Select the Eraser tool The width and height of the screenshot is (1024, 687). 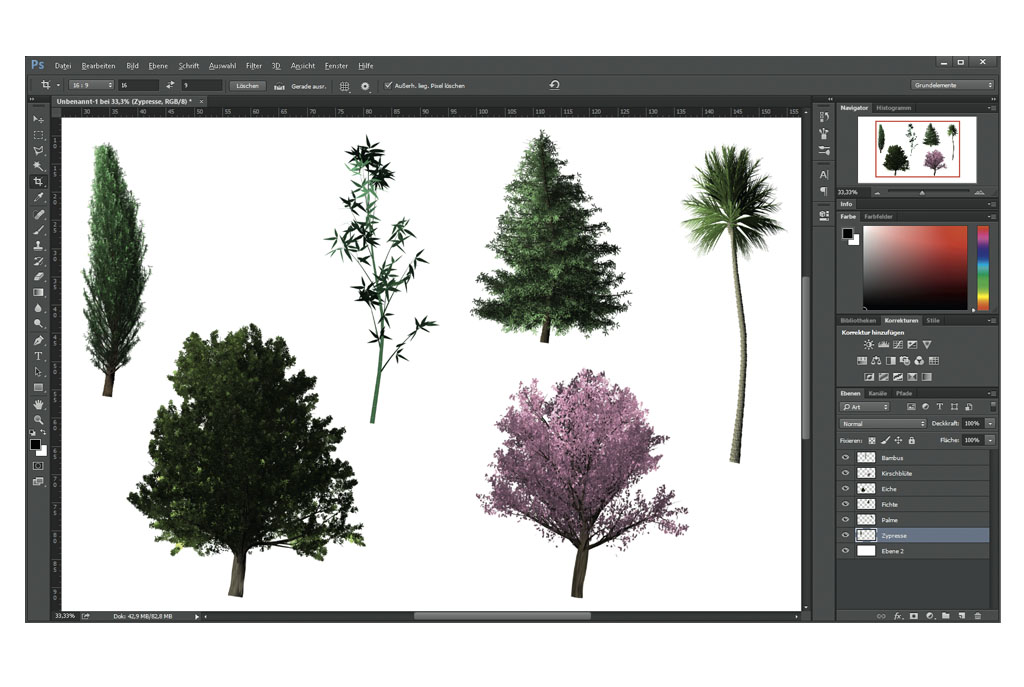pyautogui.click(x=38, y=277)
